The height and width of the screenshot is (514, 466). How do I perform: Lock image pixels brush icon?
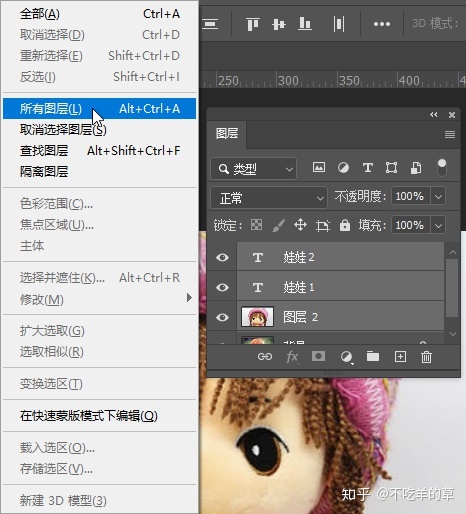(278, 225)
